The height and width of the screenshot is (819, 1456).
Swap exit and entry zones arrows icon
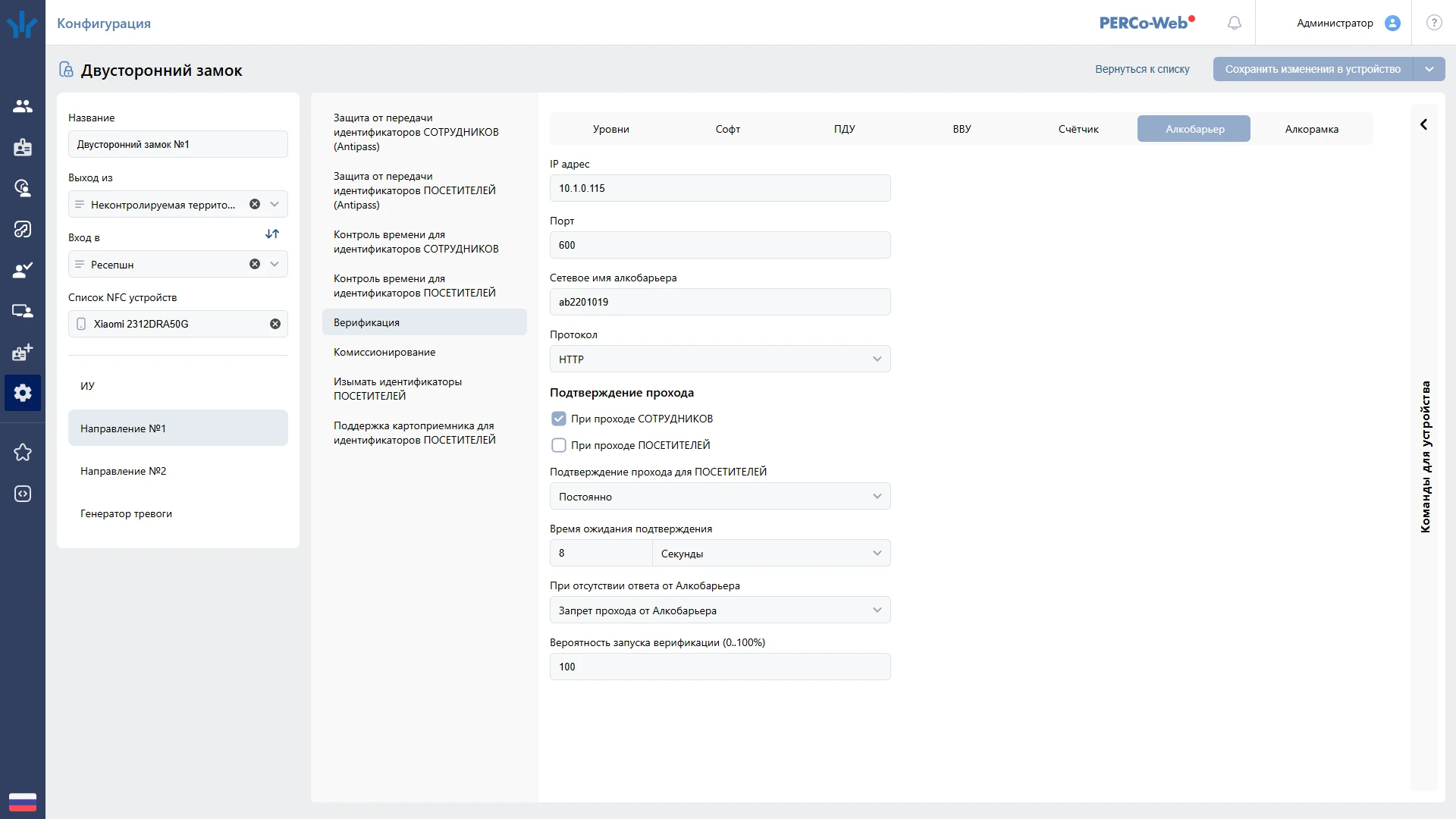point(272,234)
